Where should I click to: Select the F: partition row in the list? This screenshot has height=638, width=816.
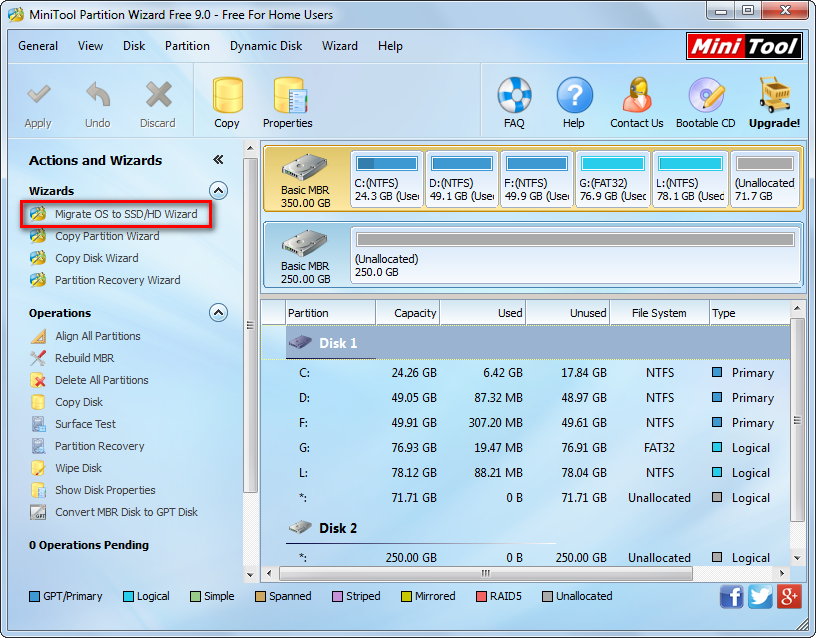click(525, 423)
